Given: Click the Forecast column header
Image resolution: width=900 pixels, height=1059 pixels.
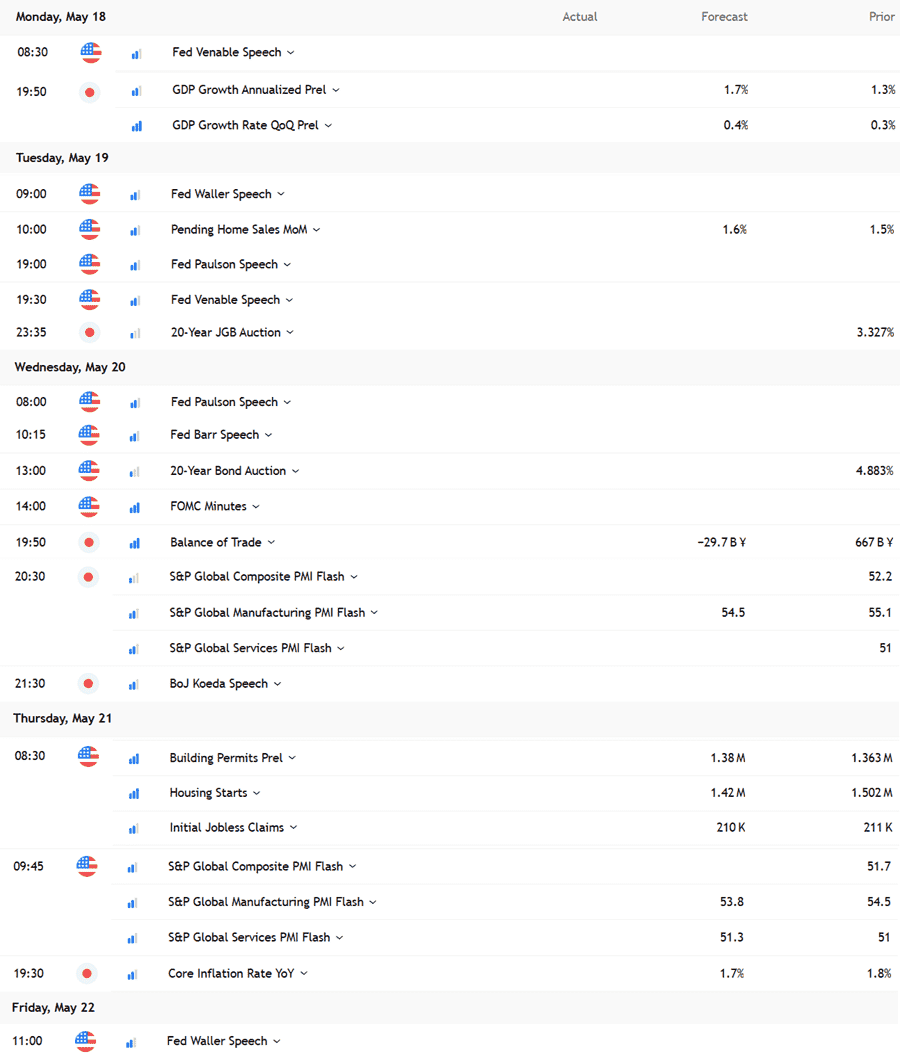Looking at the screenshot, I should click(x=724, y=17).
